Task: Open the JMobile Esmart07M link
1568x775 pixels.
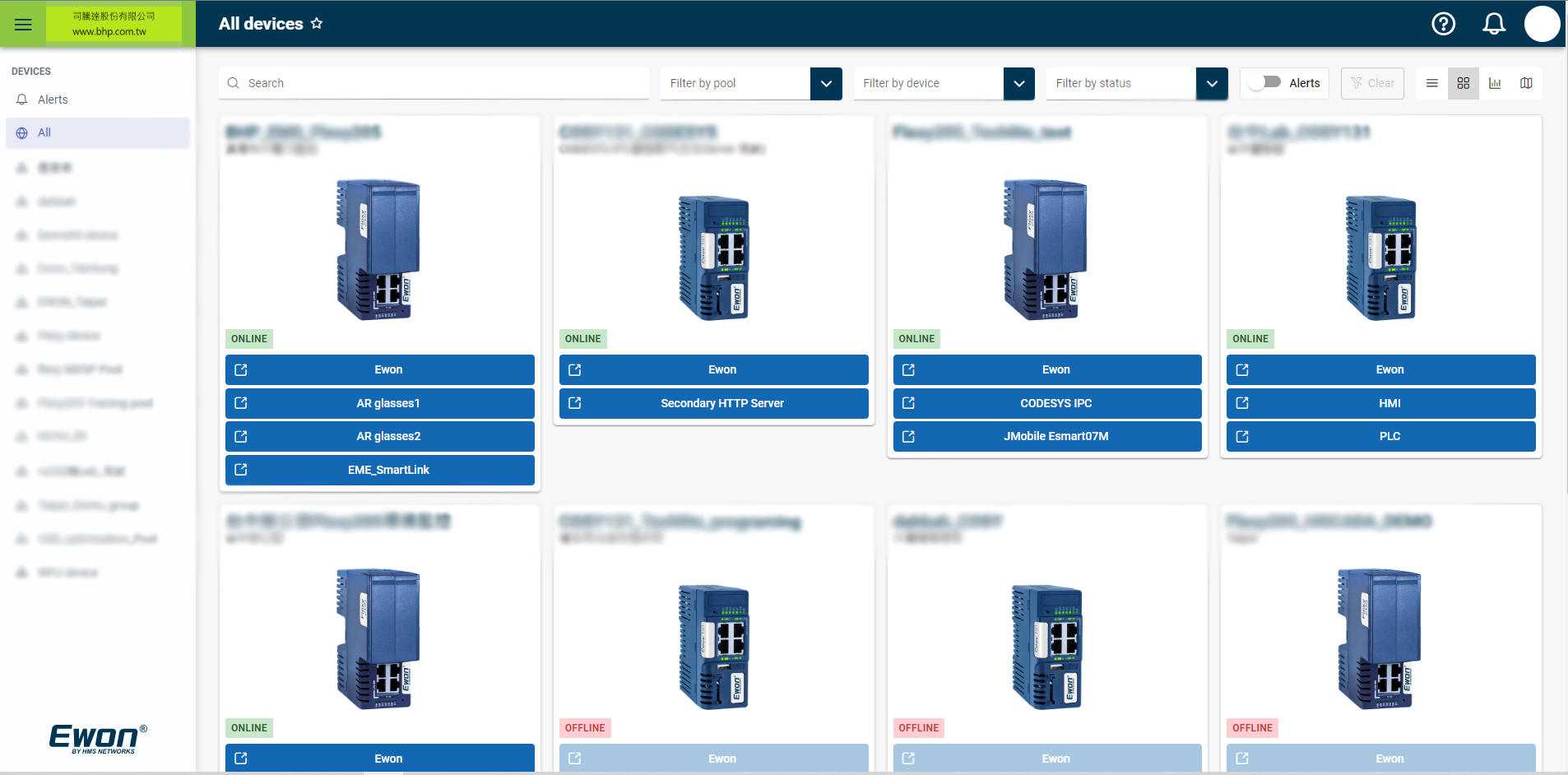Action: coord(1047,436)
